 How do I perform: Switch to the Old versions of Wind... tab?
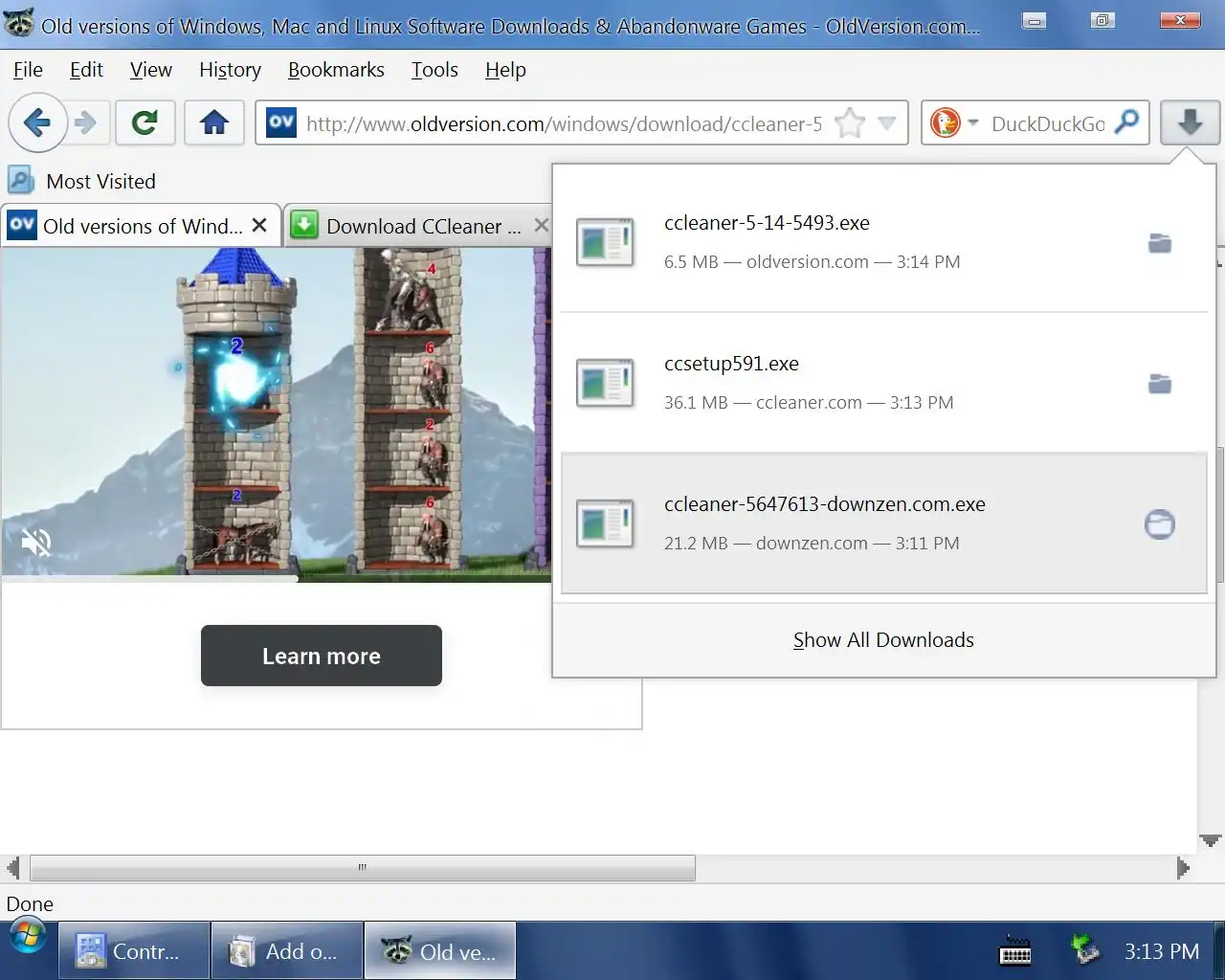point(142,226)
